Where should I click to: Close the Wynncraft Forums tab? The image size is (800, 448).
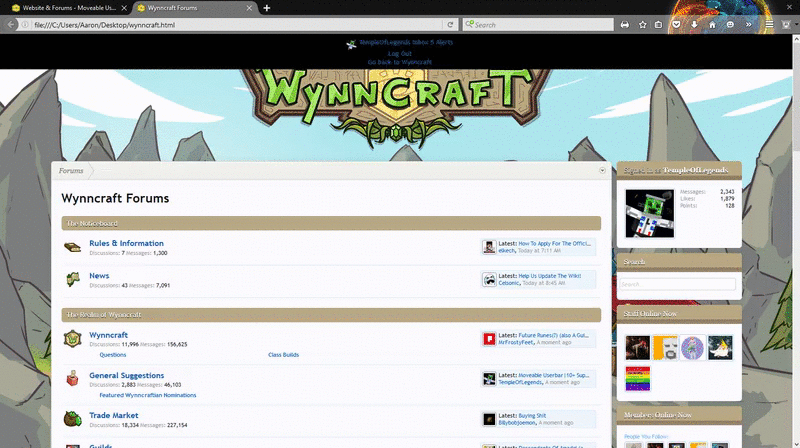pos(249,8)
